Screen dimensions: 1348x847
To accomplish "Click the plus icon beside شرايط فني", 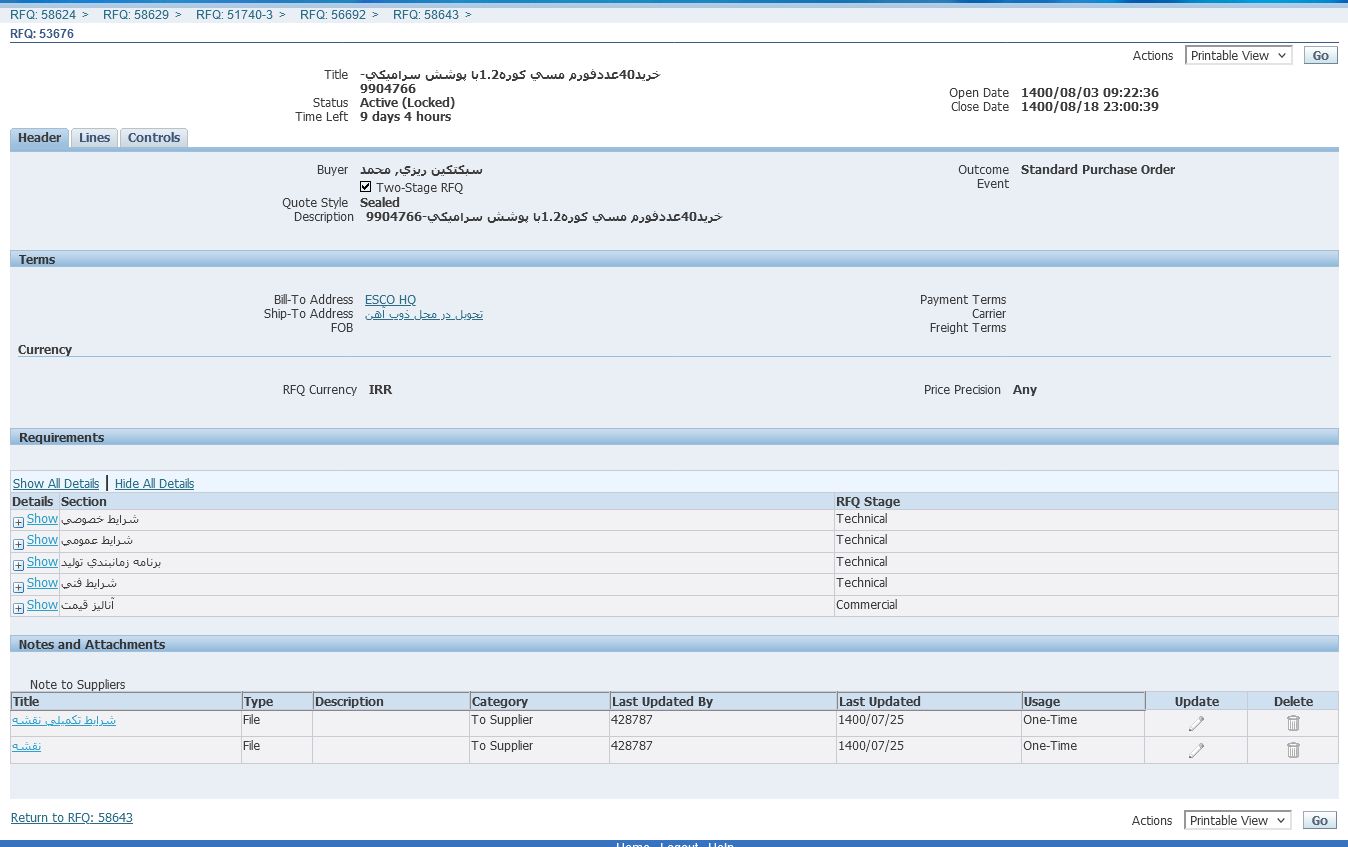I will pos(18,587).
